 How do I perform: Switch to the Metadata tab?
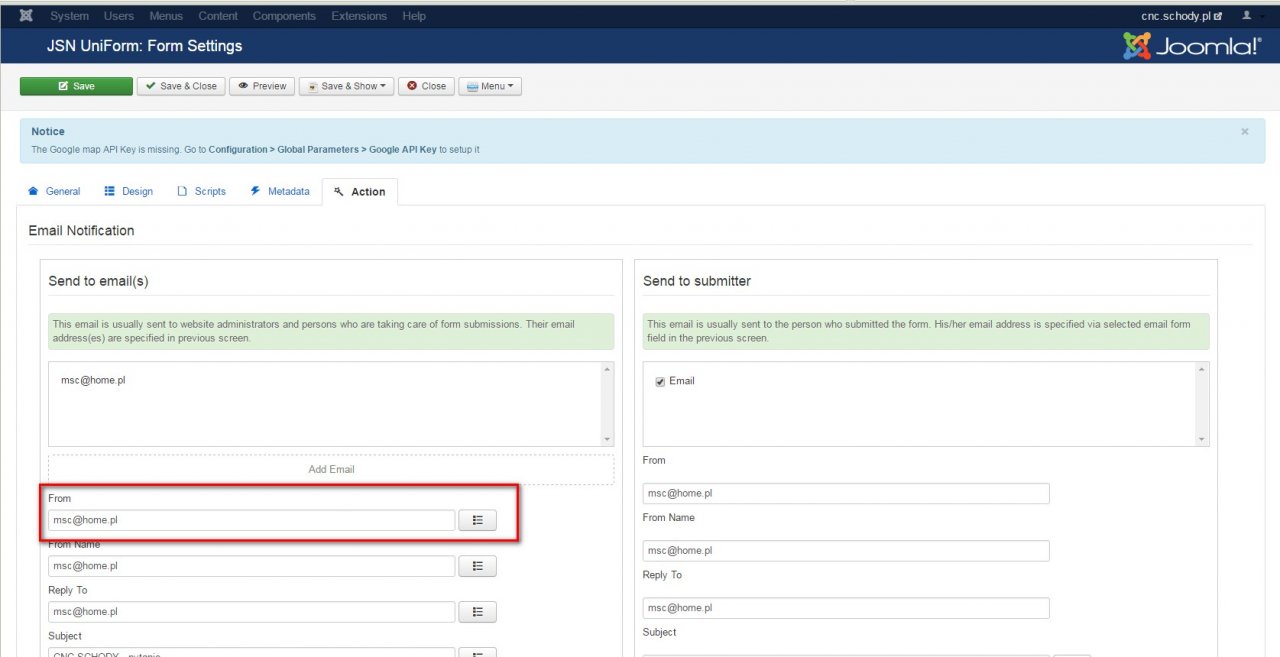click(280, 191)
